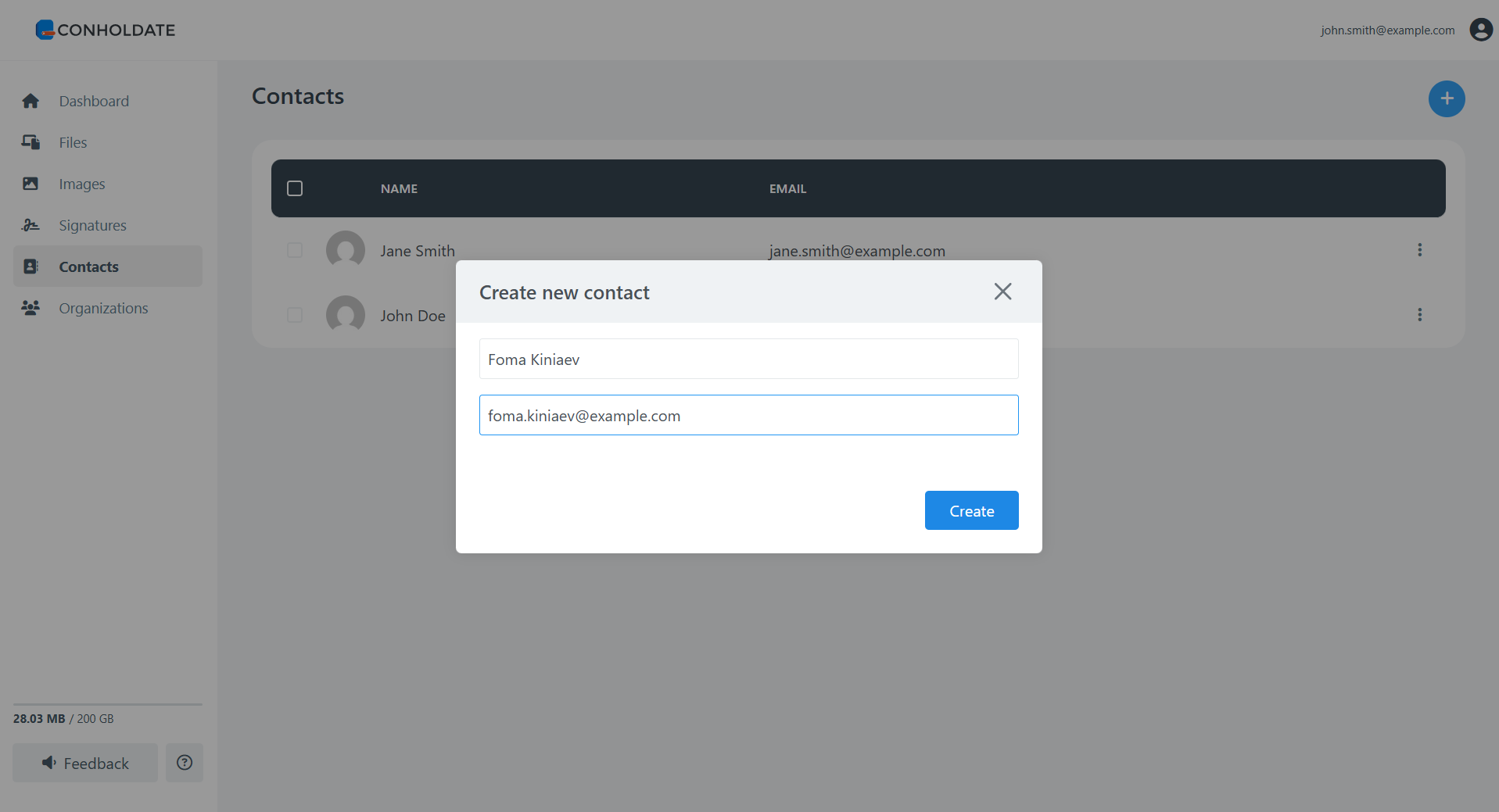The image size is (1499, 812).
Task: Click the Conholdate logo
Action: (106, 30)
